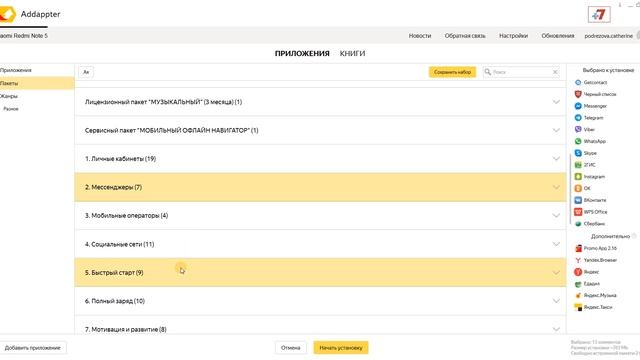The image size is (640, 360).
Task: Click the Instagram app icon
Action: point(578,177)
